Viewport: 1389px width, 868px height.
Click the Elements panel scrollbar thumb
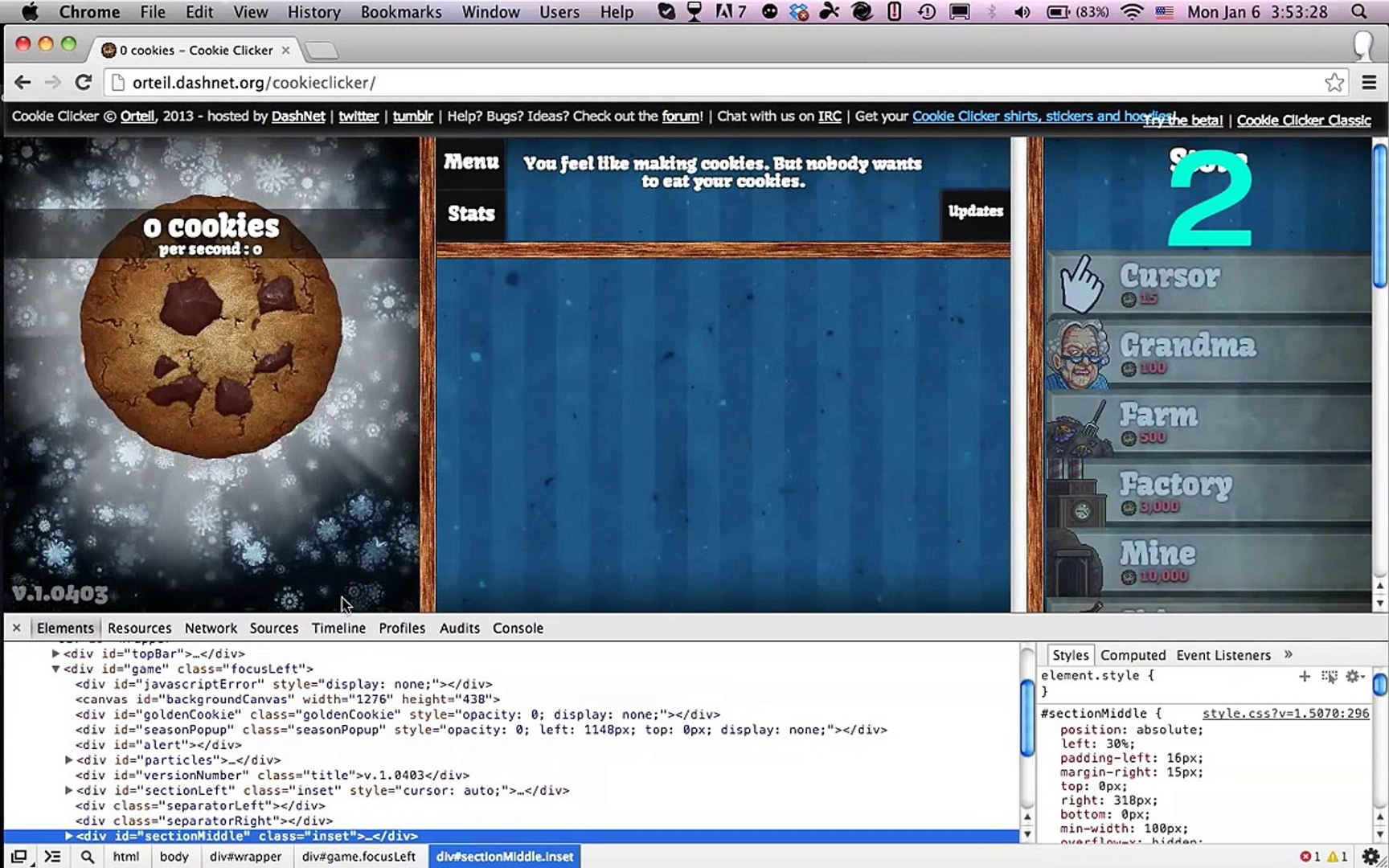pos(1027,718)
